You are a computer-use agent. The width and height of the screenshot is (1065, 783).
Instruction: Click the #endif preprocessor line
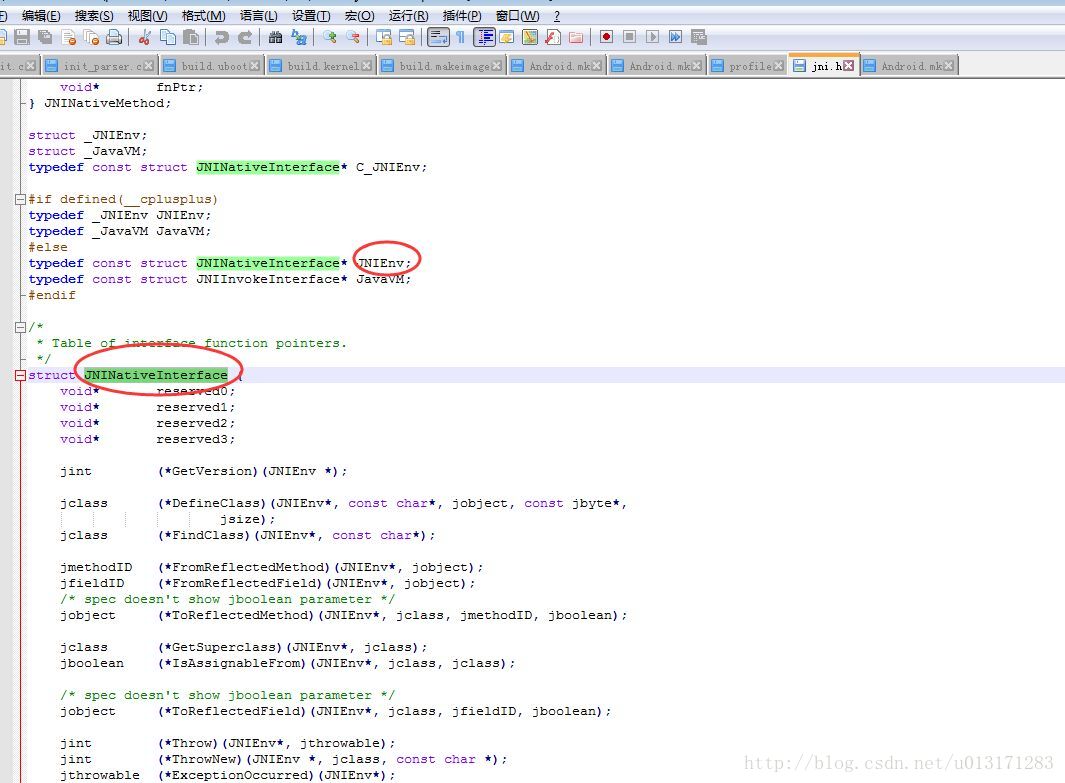(x=52, y=295)
